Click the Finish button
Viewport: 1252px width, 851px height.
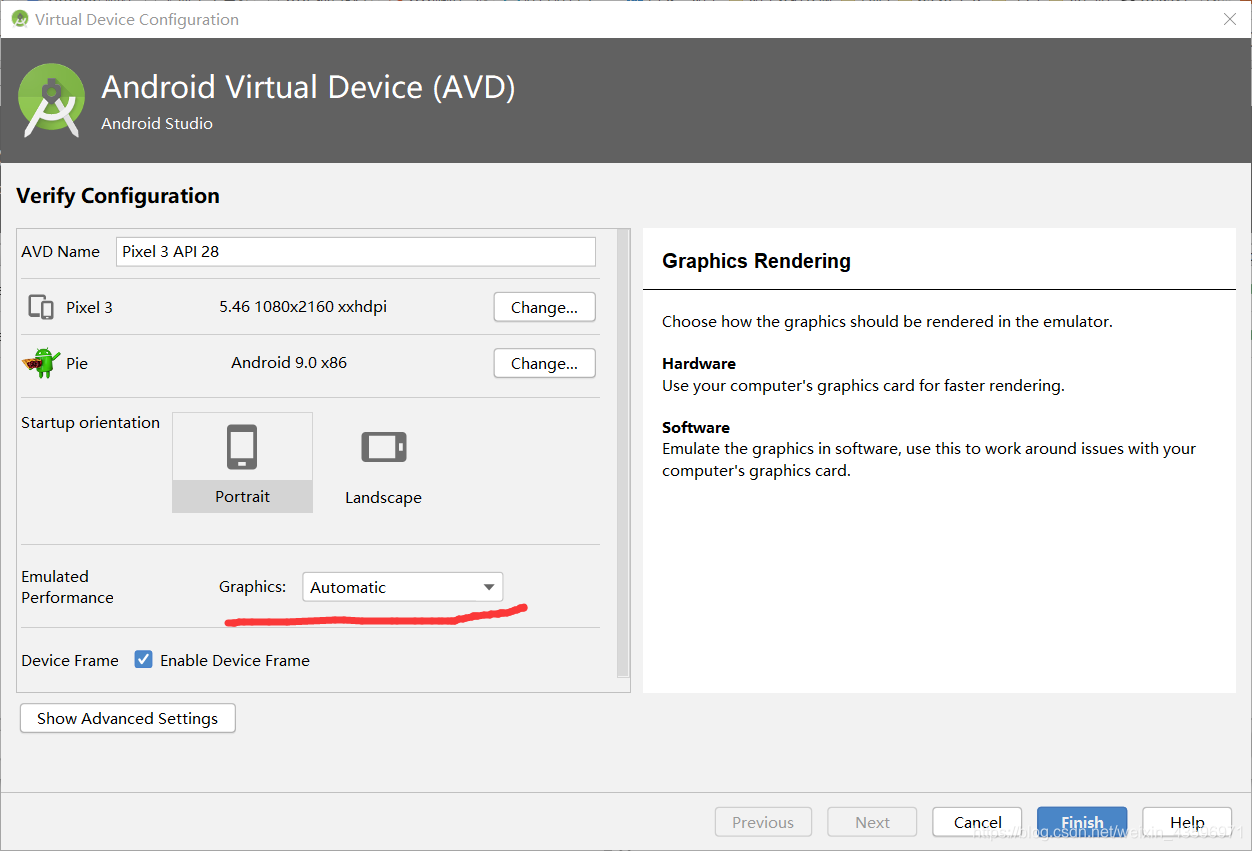(x=1082, y=822)
